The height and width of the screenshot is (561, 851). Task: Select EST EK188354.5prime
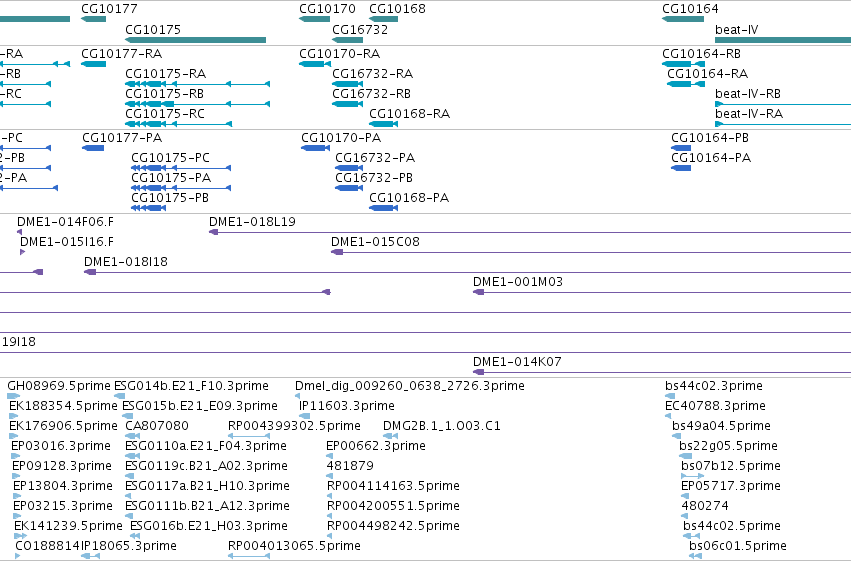coord(14,416)
